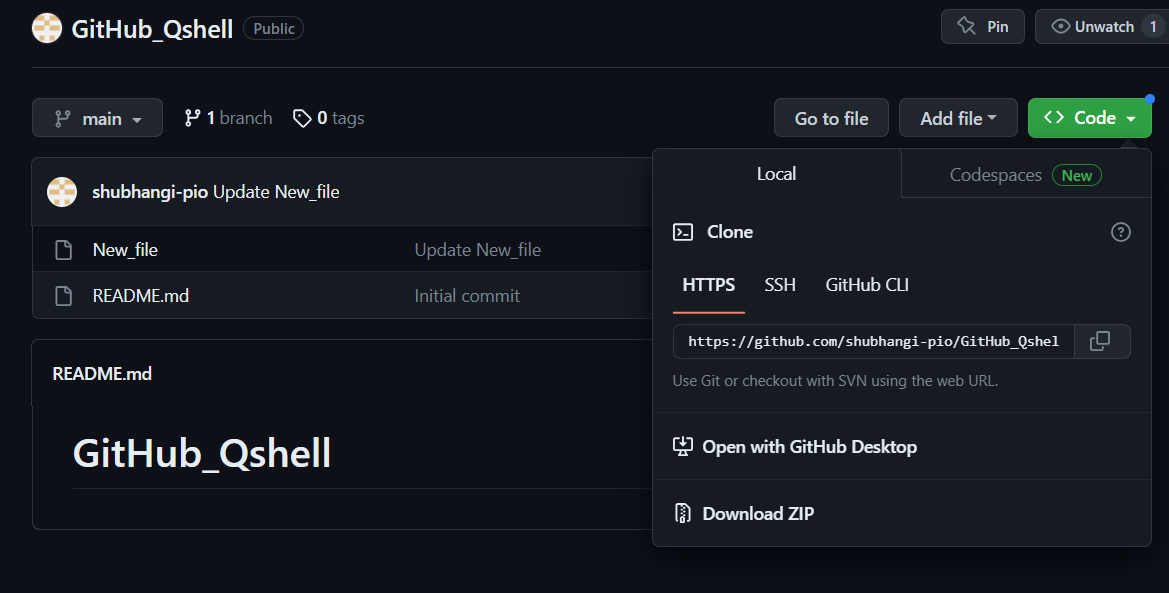
Task: Open the main branch dropdown
Action: coord(97,119)
